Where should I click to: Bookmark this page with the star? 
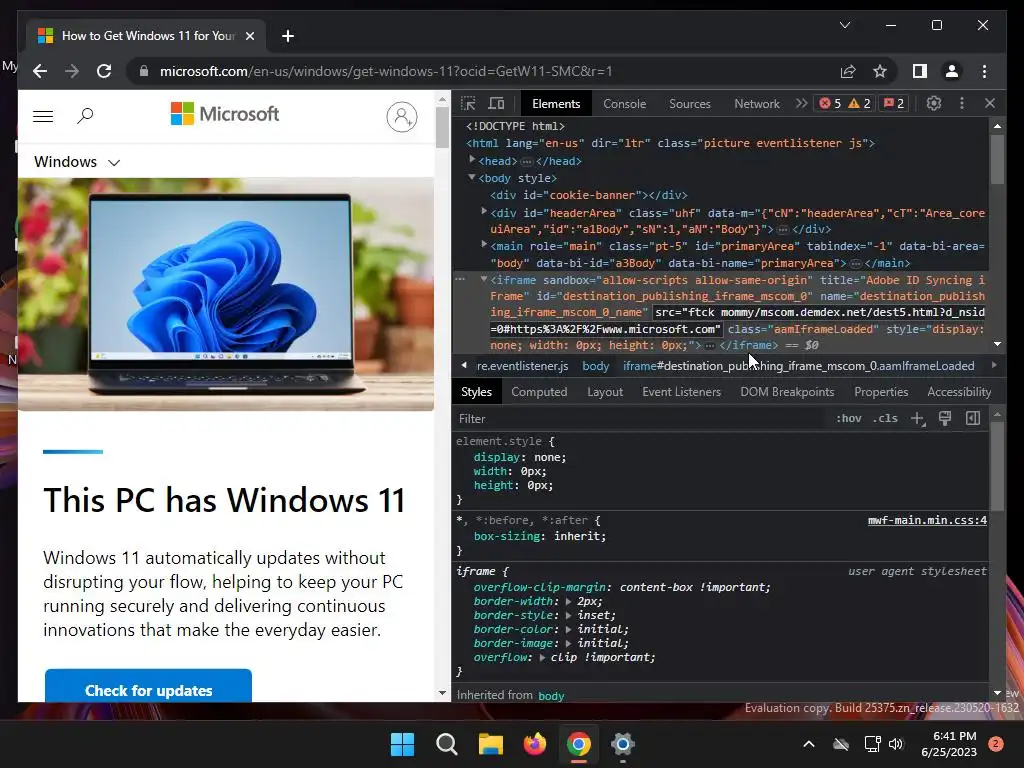point(880,71)
